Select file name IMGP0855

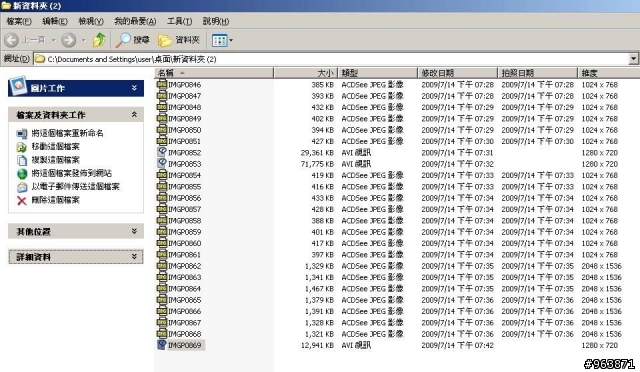pyautogui.click(x=184, y=187)
